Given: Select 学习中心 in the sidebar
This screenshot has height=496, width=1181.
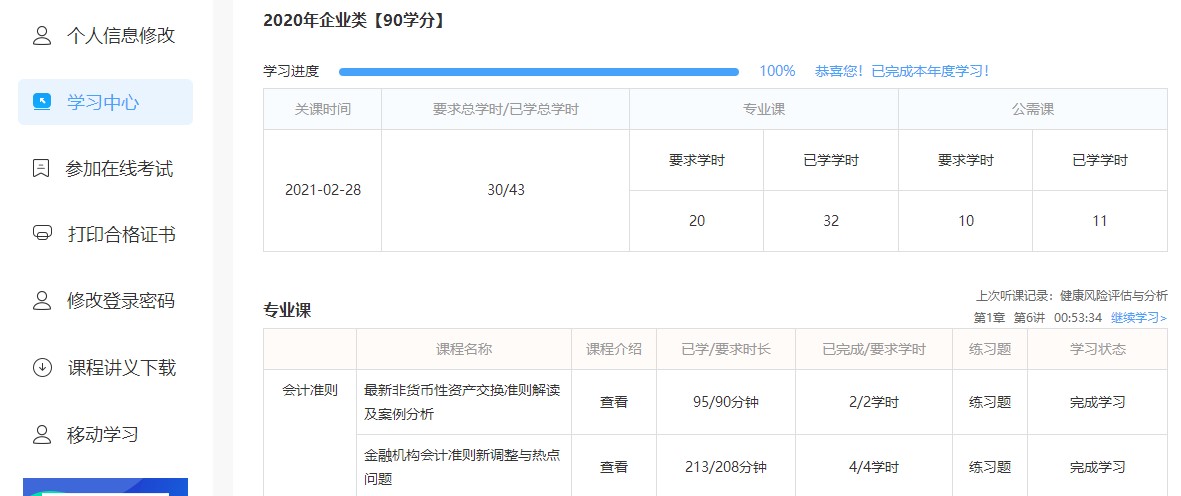Looking at the screenshot, I should tap(105, 102).
